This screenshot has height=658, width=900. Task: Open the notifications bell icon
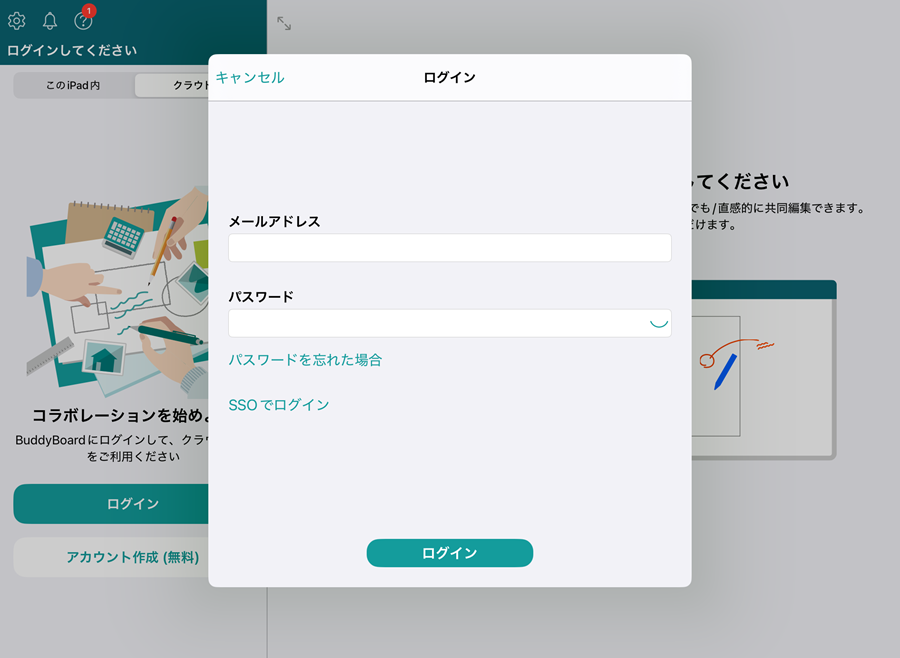pyautogui.click(x=50, y=21)
